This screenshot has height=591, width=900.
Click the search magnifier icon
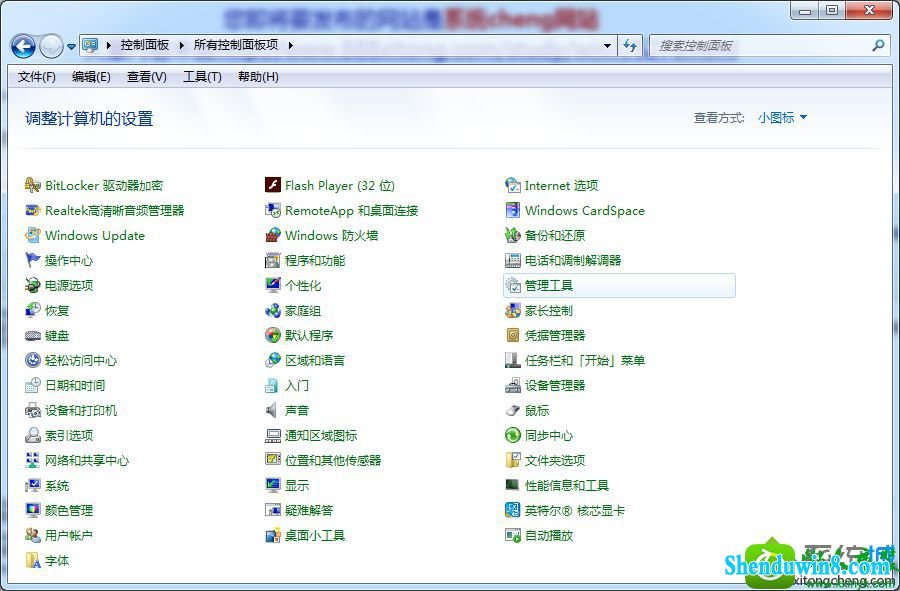click(x=878, y=45)
